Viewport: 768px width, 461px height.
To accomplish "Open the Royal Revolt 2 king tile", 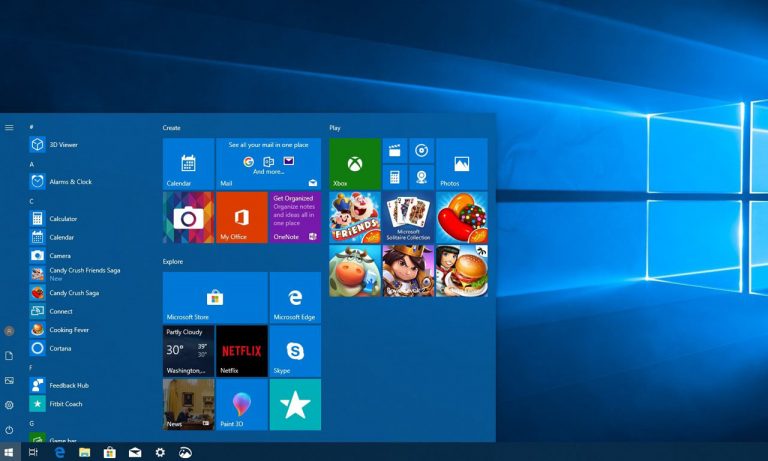I will [408, 270].
